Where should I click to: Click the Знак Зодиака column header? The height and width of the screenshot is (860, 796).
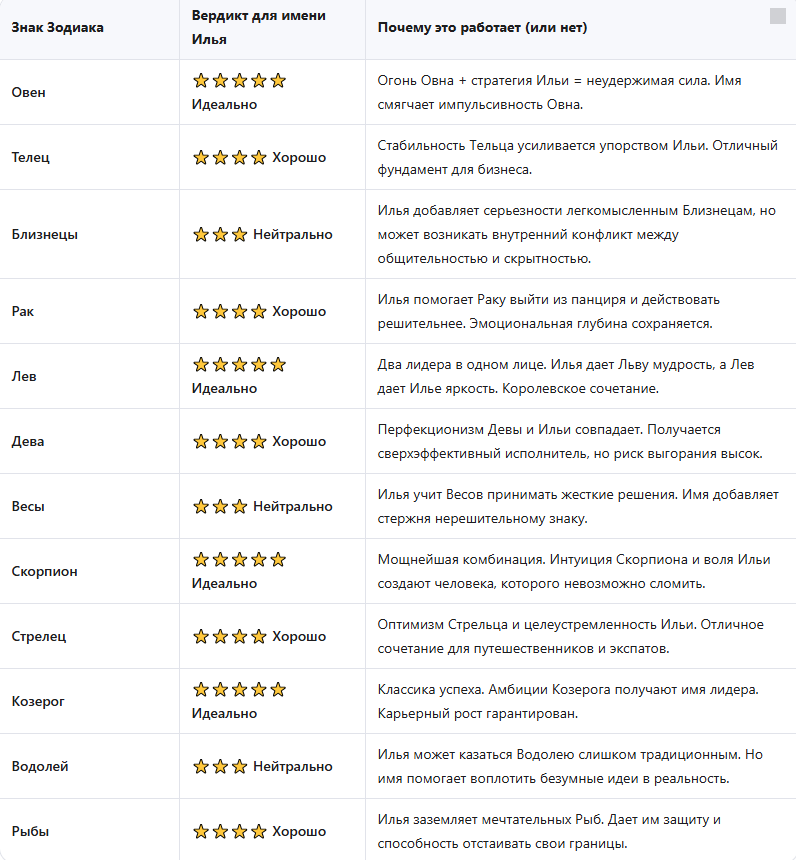(x=58, y=27)
